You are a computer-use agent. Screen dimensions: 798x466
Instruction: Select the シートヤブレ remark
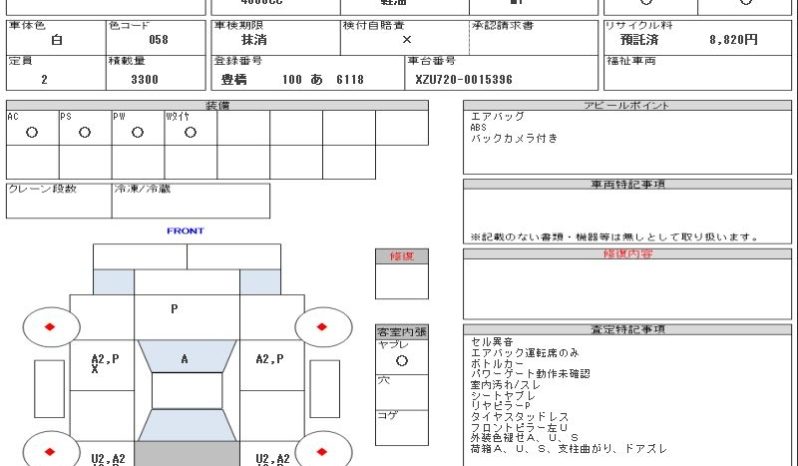pyautogui.click(x=503, y=396)
